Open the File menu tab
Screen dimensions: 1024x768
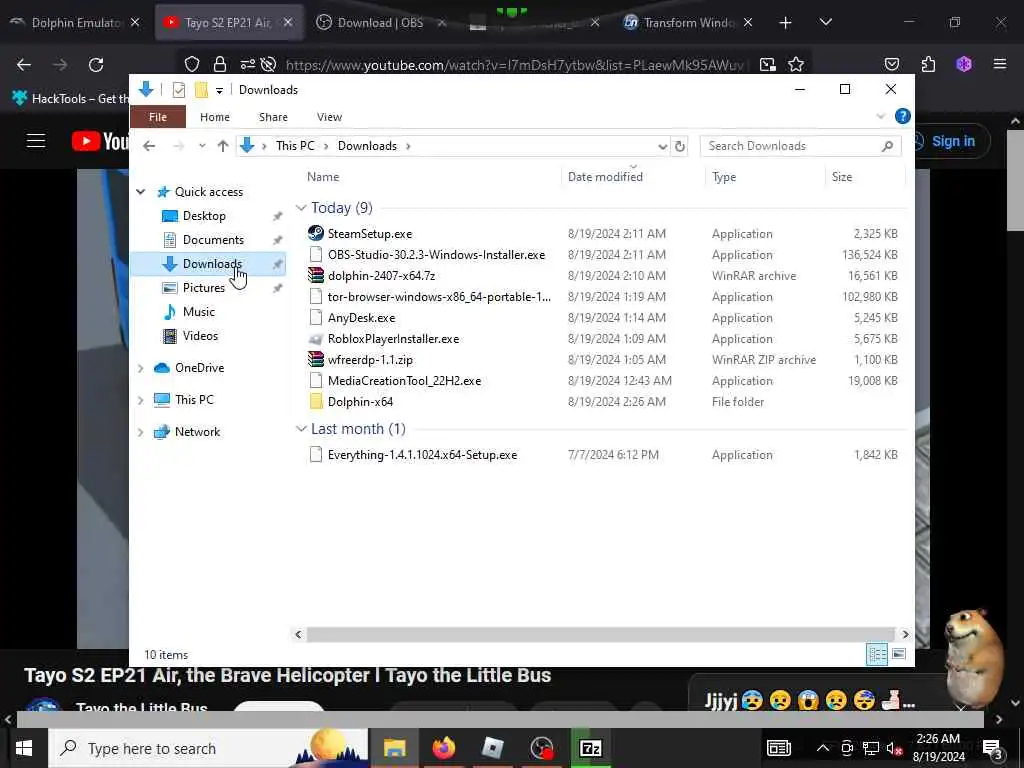(x=158, y=117)
